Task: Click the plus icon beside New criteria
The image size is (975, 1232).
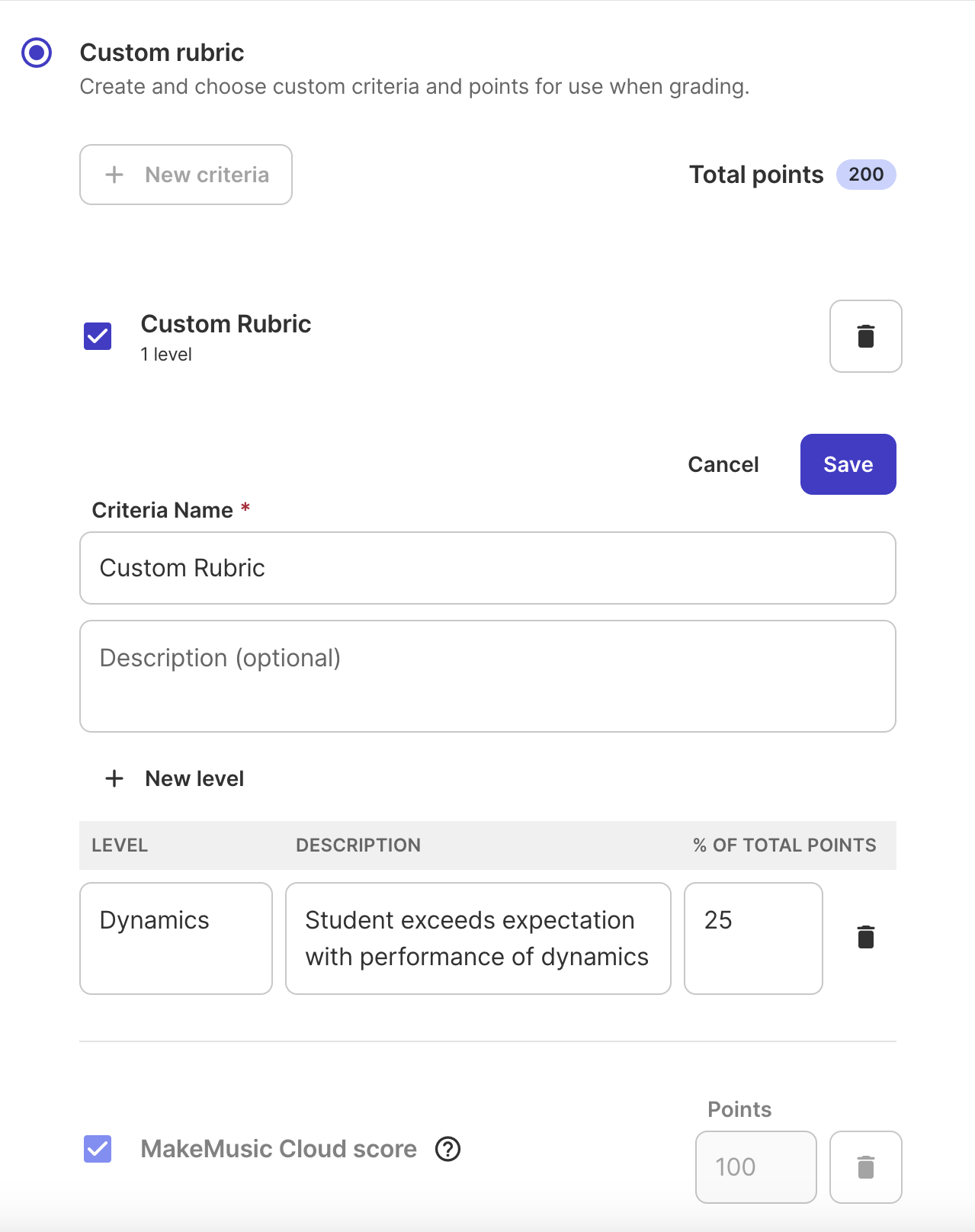Action: click(x=114, y=175)
